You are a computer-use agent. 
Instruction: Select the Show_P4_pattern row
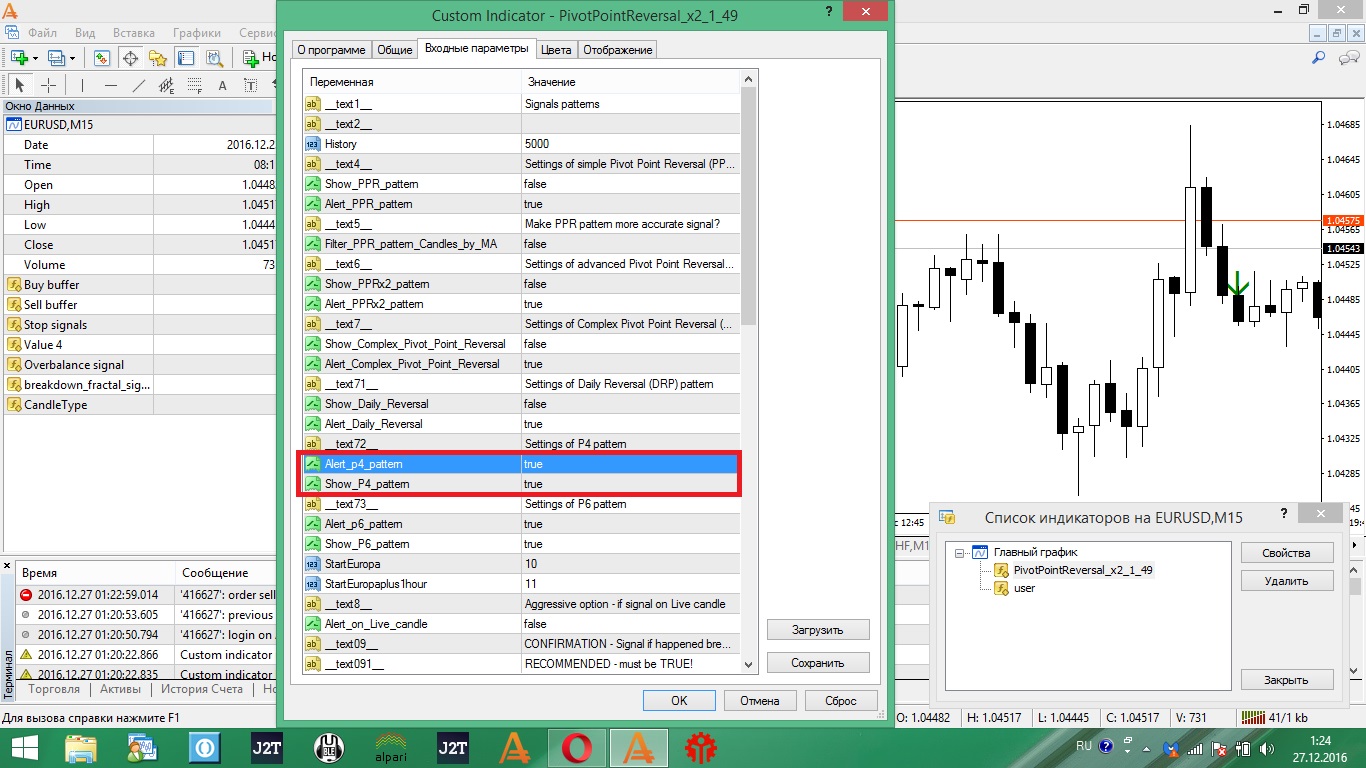click(521, 484)
